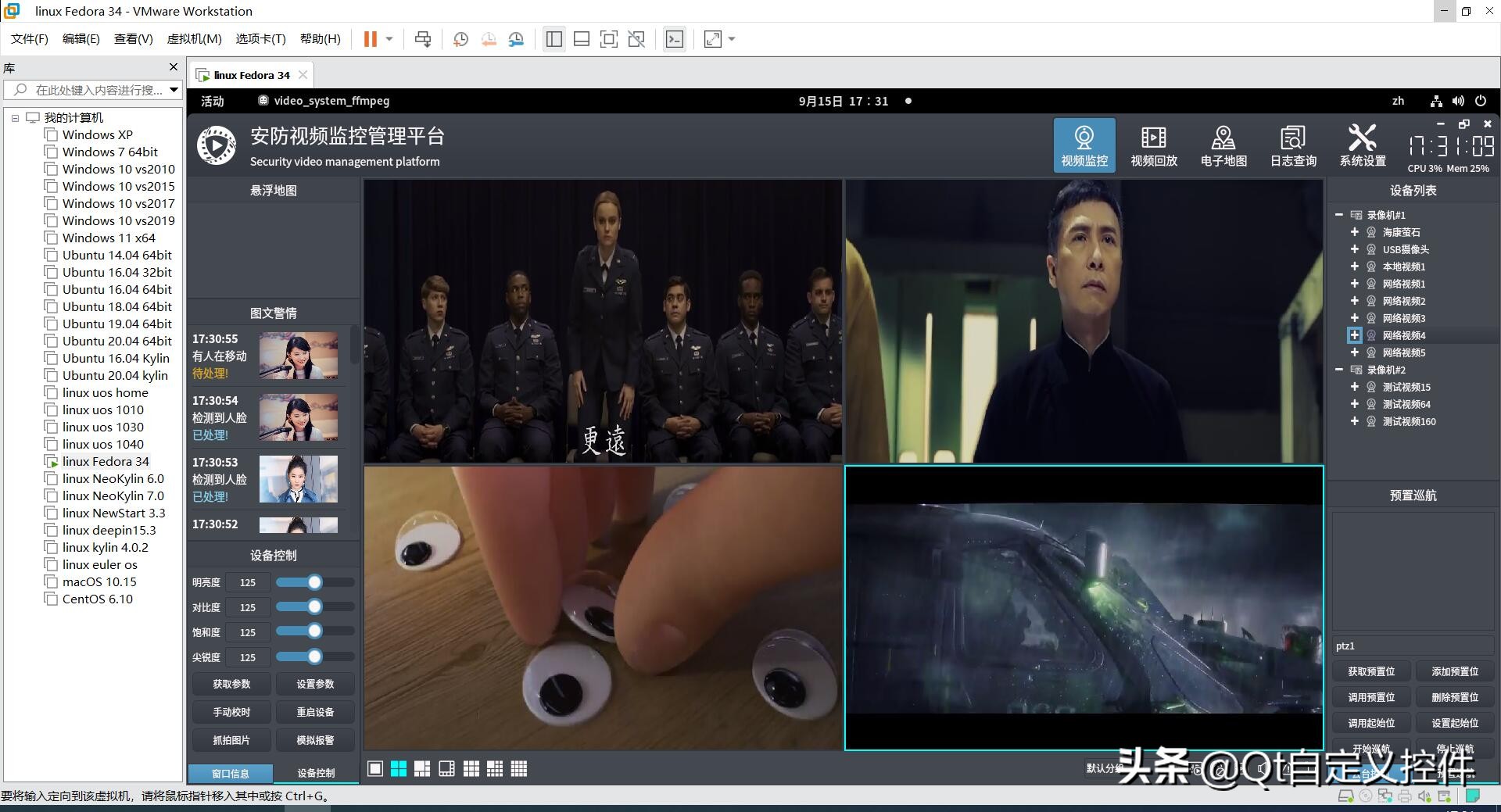The width and height of the screenshot is (1501, 812).
Task: Switch to single-screen video layout
Action: pyautogui.click(x=375, y=769)
